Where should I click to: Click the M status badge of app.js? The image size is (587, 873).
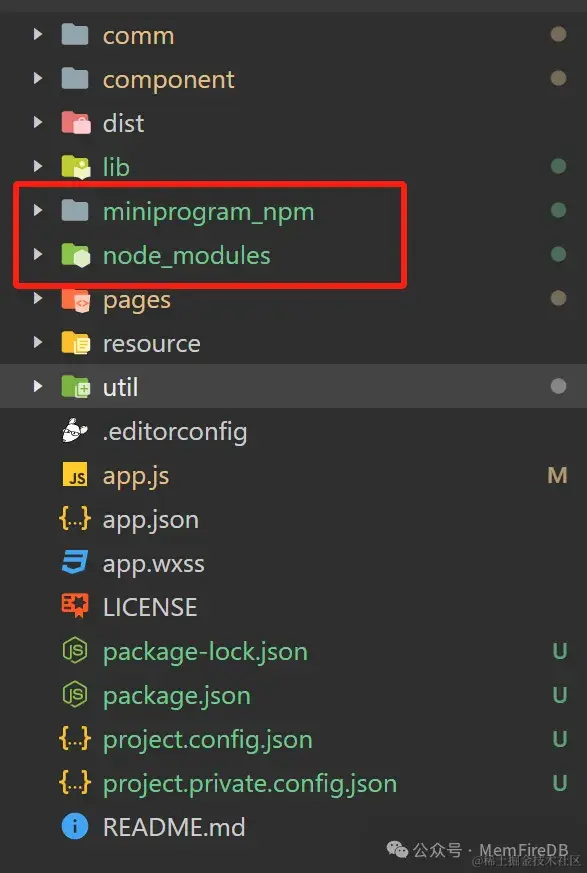tap(557, 475)
